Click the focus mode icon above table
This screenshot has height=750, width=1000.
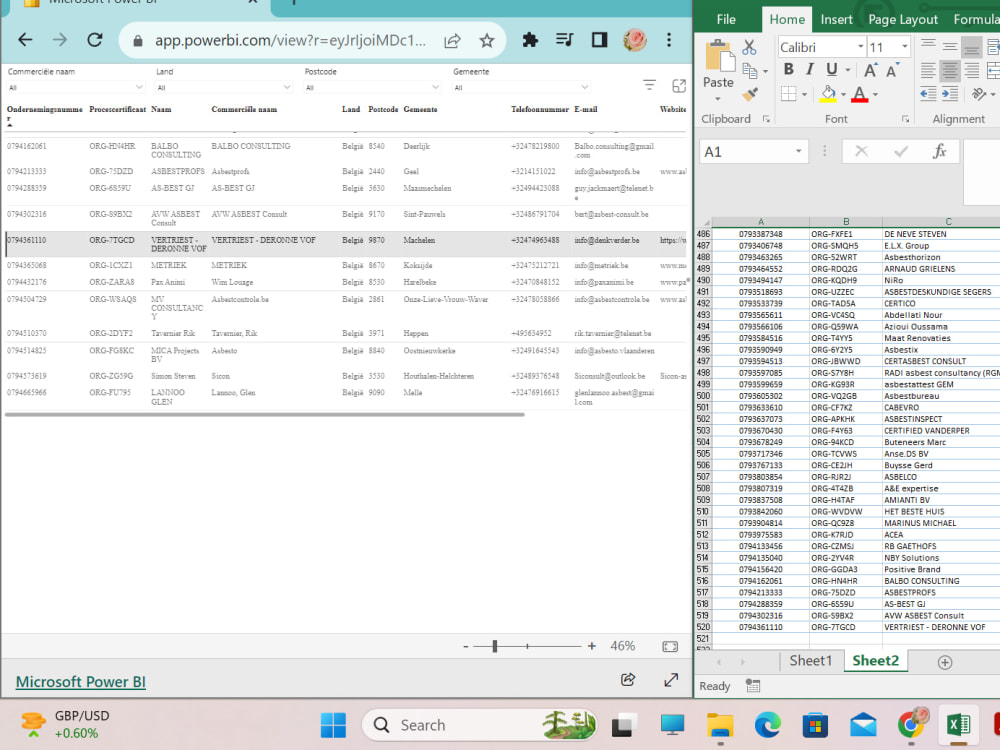point(679,86)
